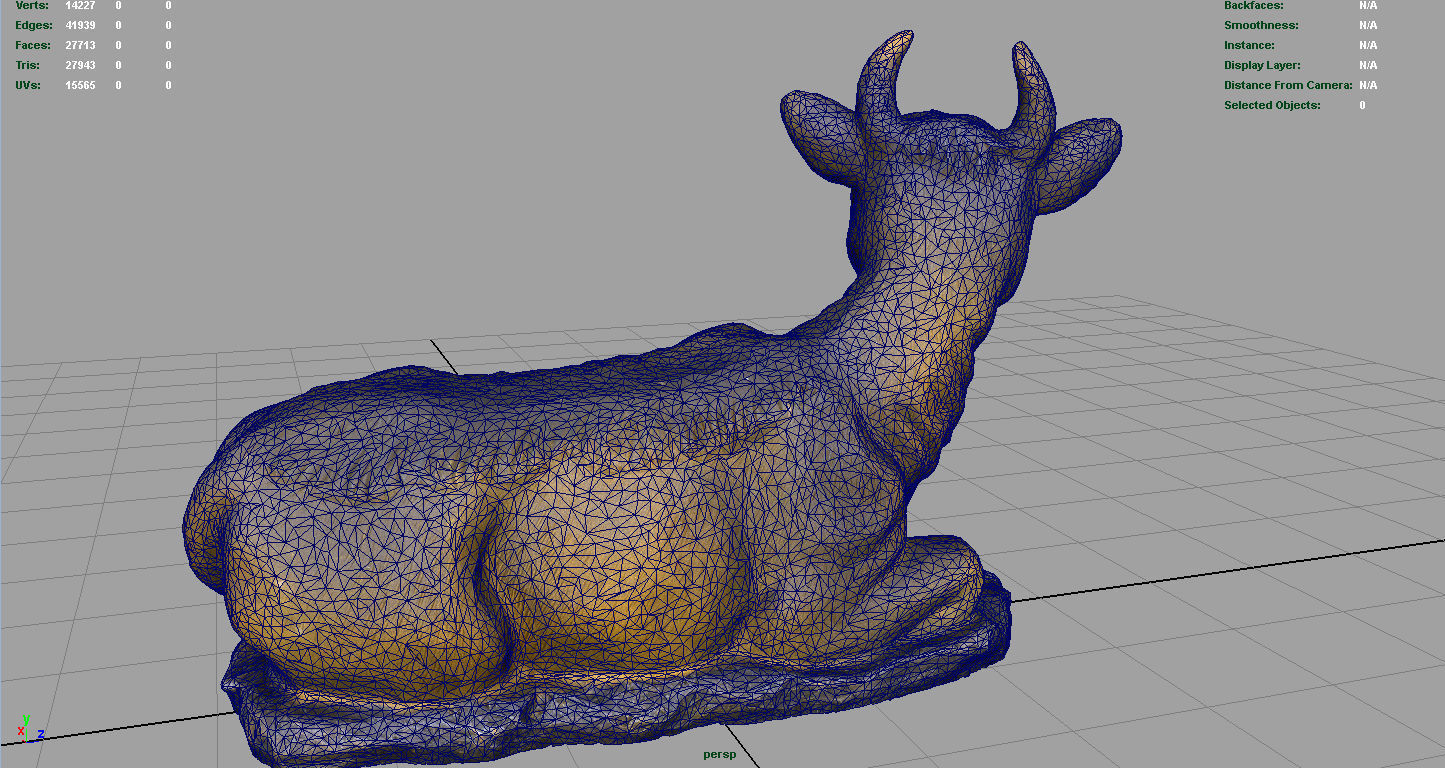Select the cow mesh by its right ear
1445x768 pixels.
1080,165
